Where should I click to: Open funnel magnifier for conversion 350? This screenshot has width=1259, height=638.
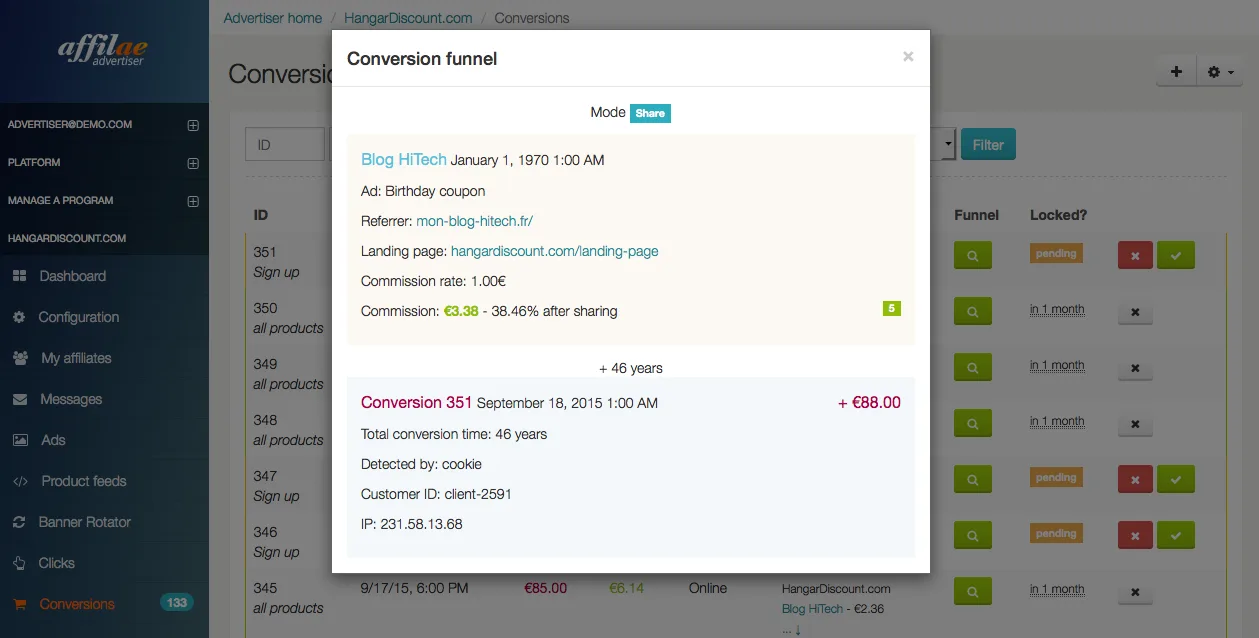pyautogui.click(x=973, y=312)
